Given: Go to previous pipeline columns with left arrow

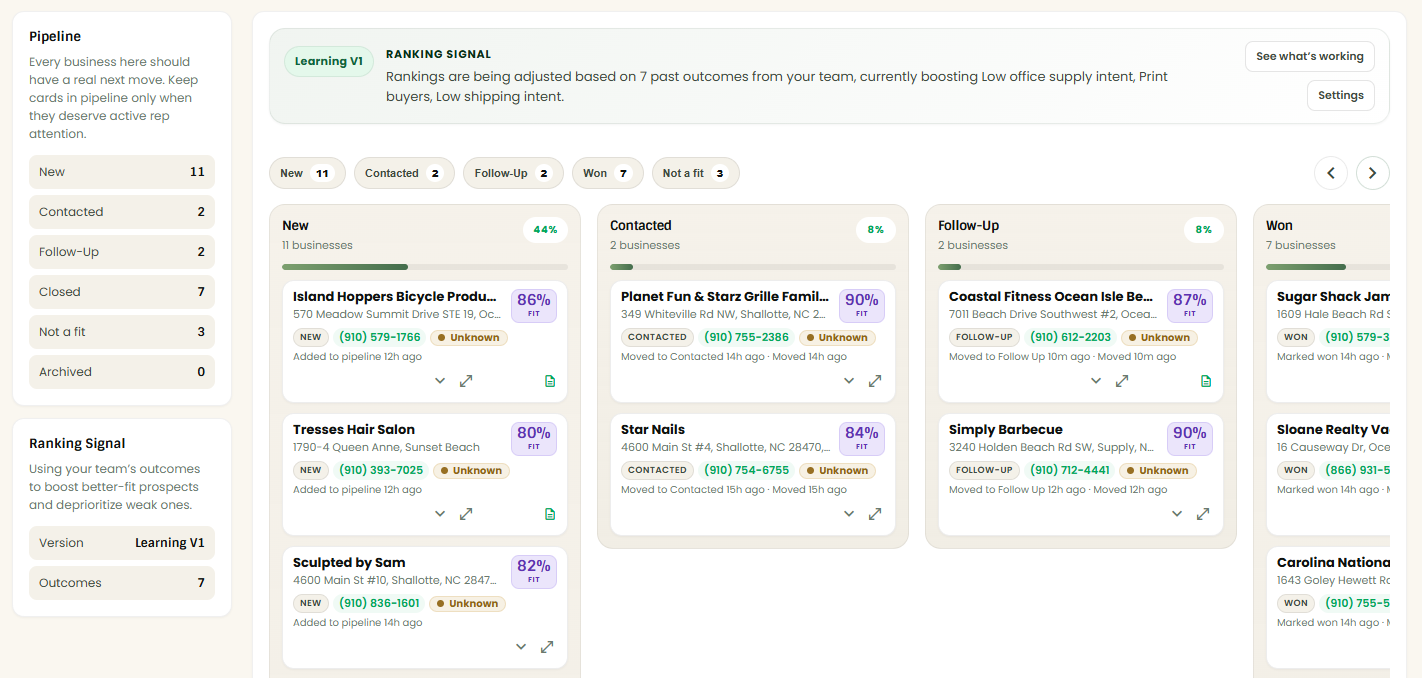Looking at the screenshot, I should [1331, 173].
